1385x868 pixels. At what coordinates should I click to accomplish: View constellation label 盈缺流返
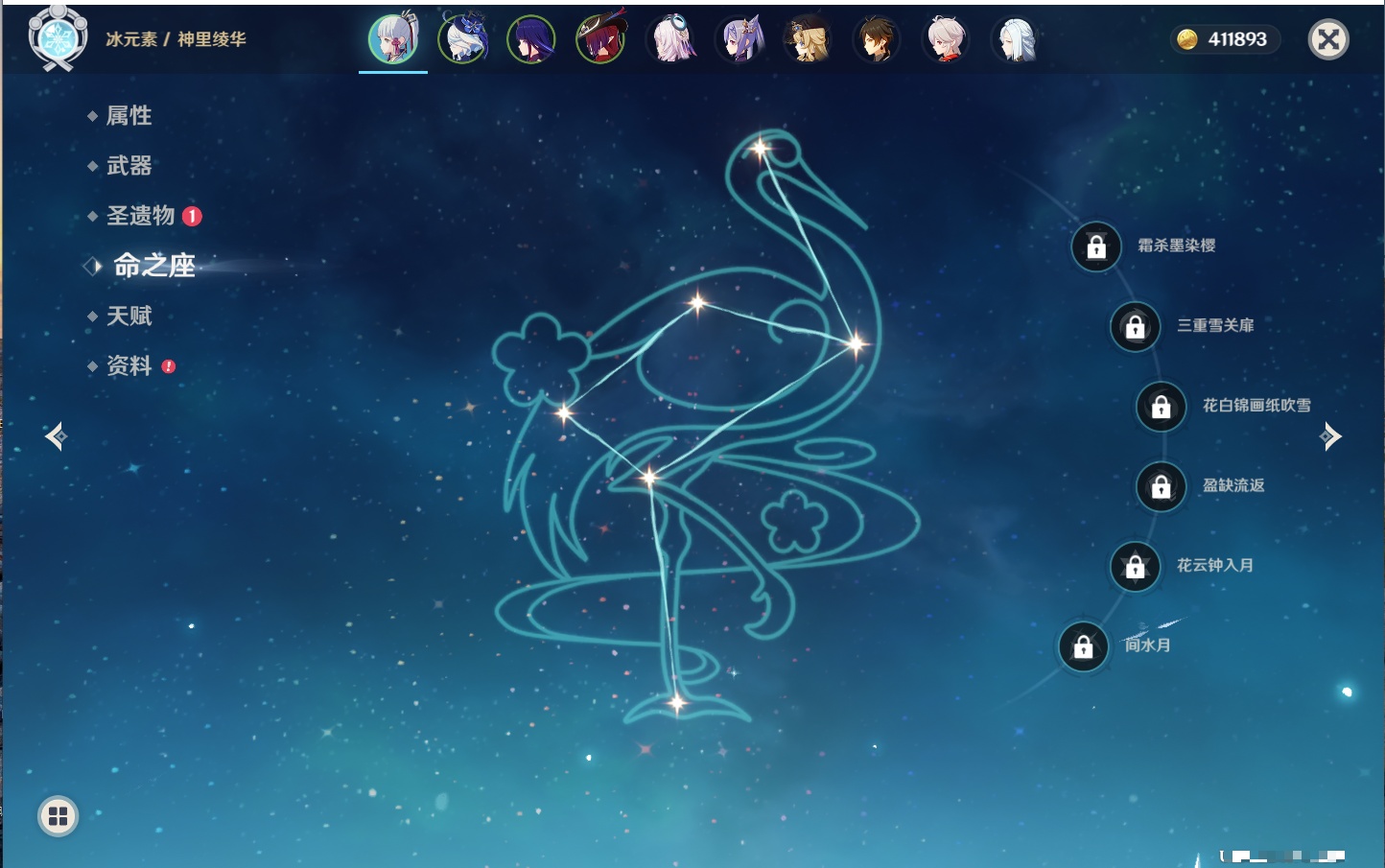click(1233, 485)
